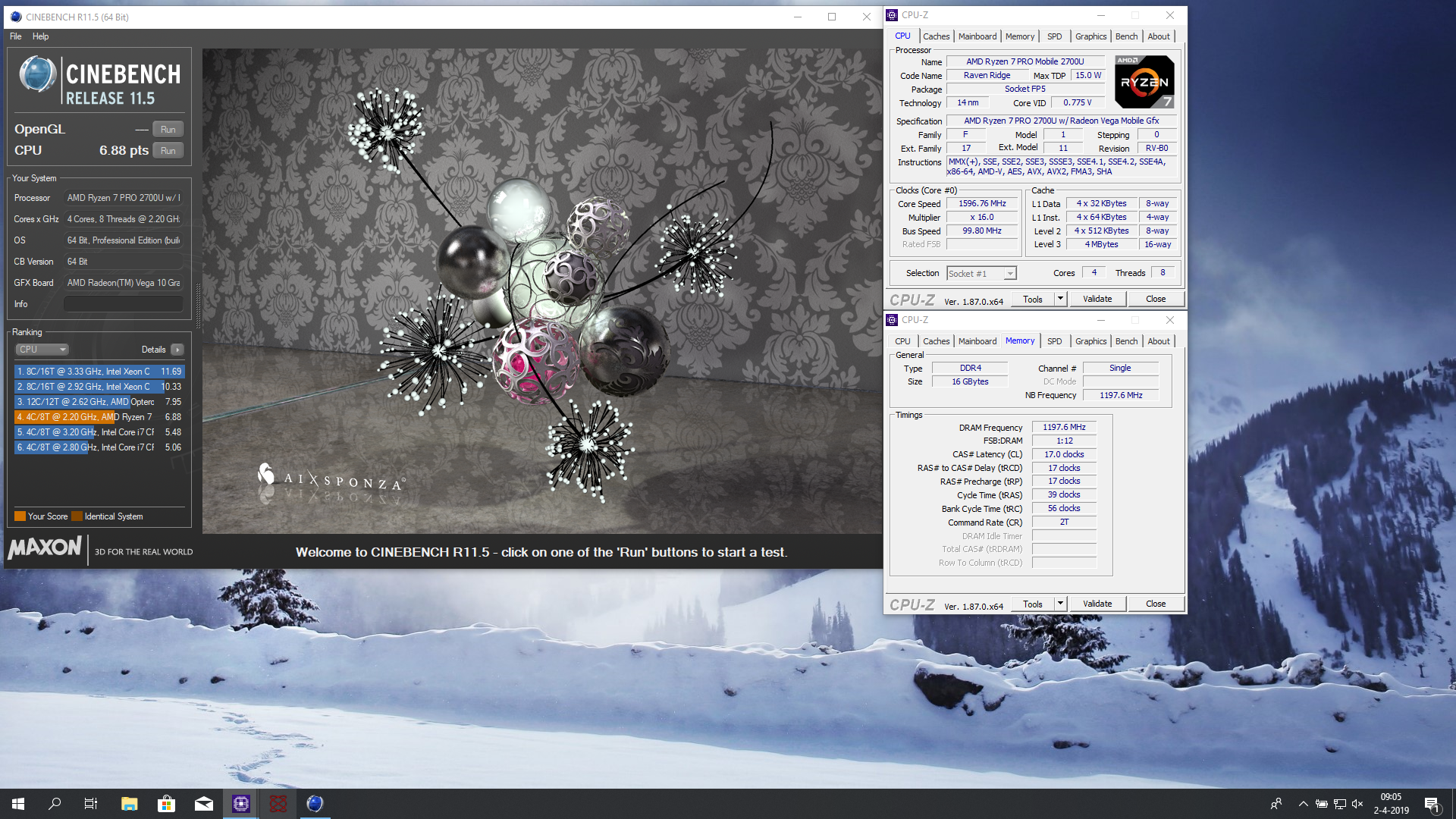Show hidden system tray icons
Image resolution: width=1456 pixels, height=819 pixels.
coord(1303,804)
